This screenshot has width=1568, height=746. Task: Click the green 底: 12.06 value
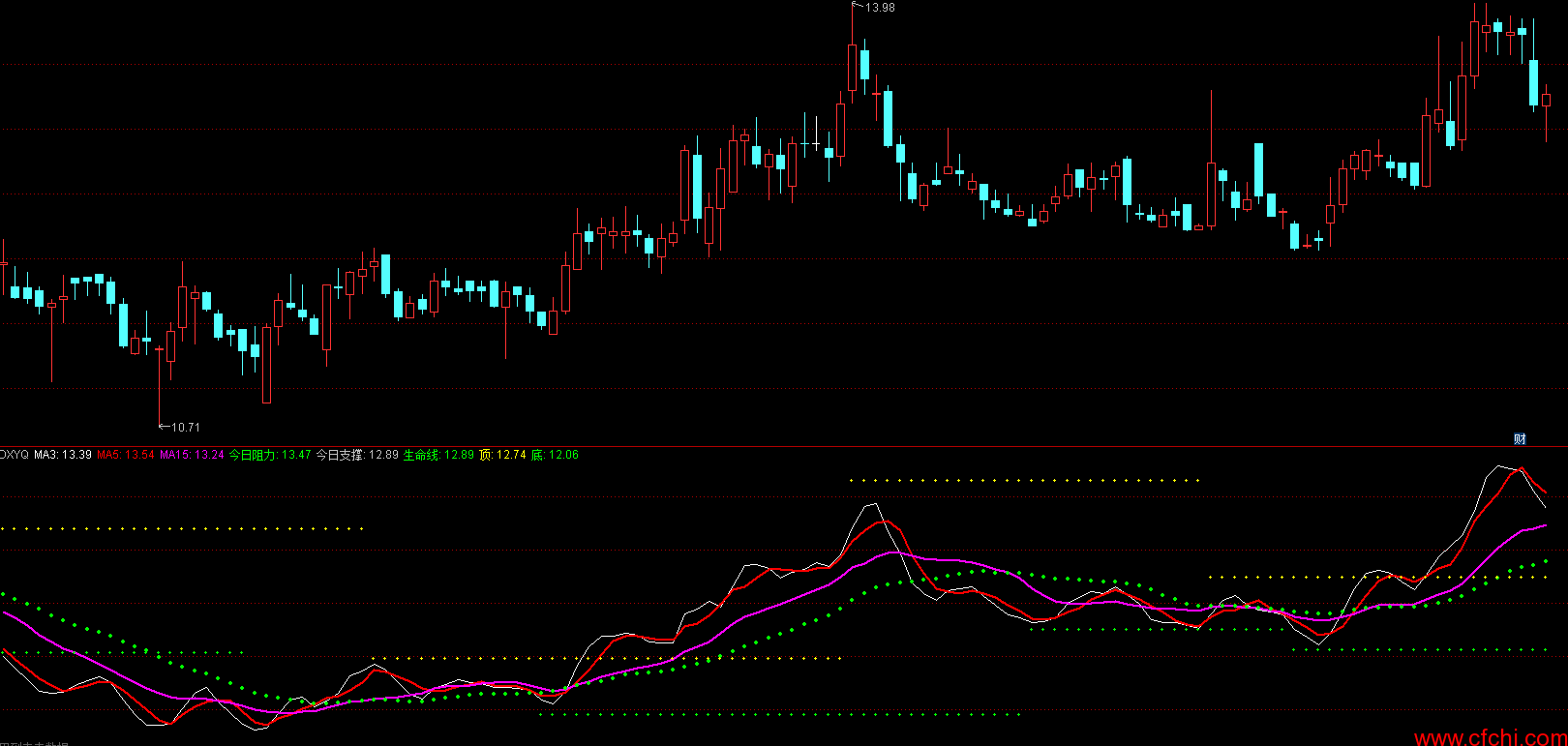[555, 455]
